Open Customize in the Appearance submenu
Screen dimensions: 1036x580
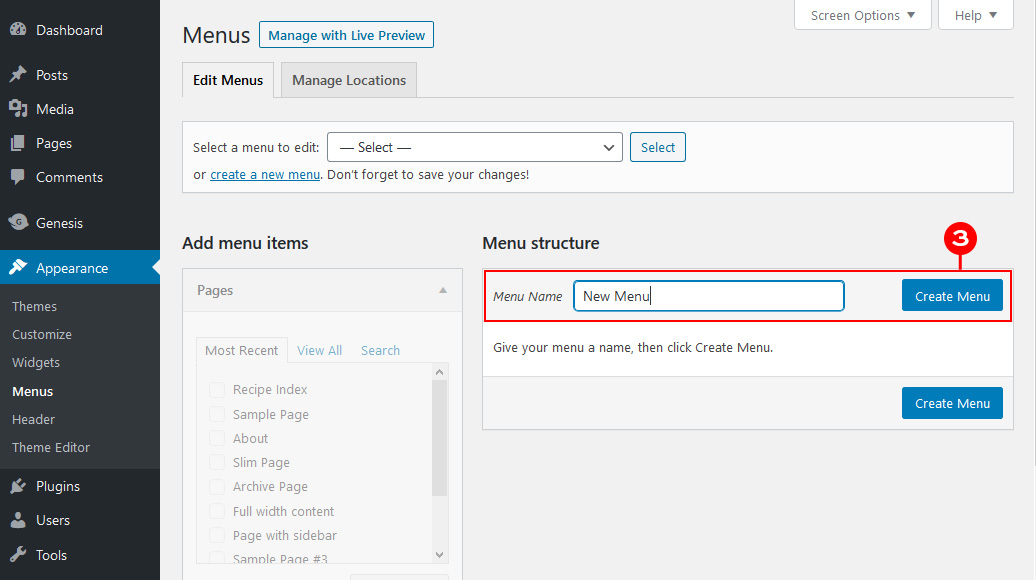tap(42, 334)
